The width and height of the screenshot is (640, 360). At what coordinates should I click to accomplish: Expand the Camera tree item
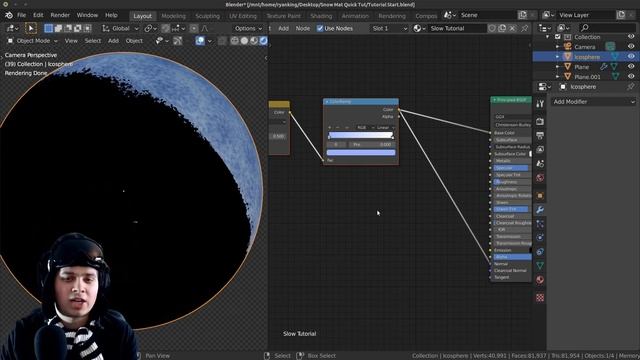point(558,47)
